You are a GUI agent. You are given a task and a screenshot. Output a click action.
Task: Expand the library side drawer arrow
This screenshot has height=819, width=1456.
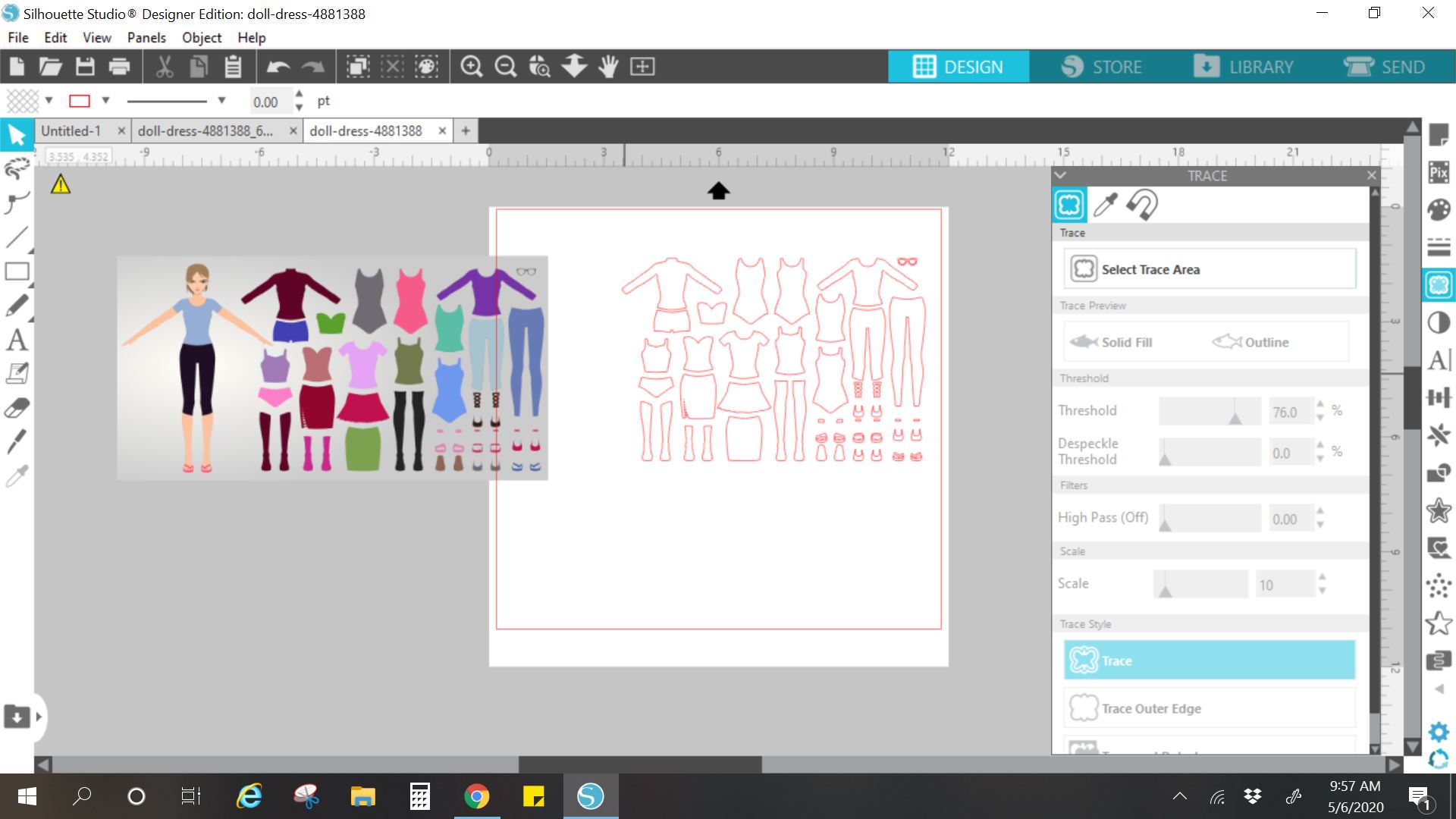pyautogui.click(x=39, y=717)
